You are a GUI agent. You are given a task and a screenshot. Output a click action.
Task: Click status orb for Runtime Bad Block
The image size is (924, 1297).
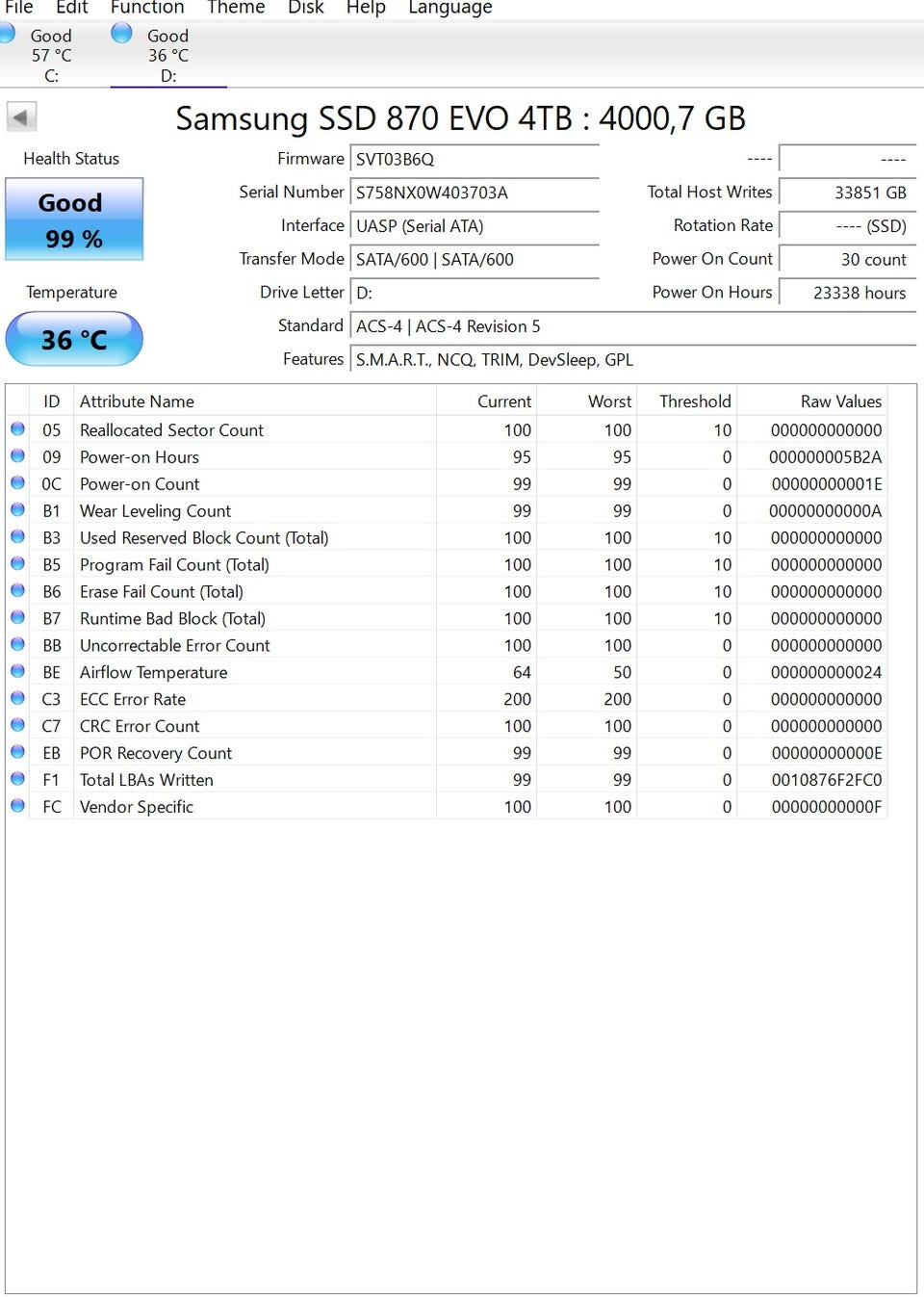point(17,618)
